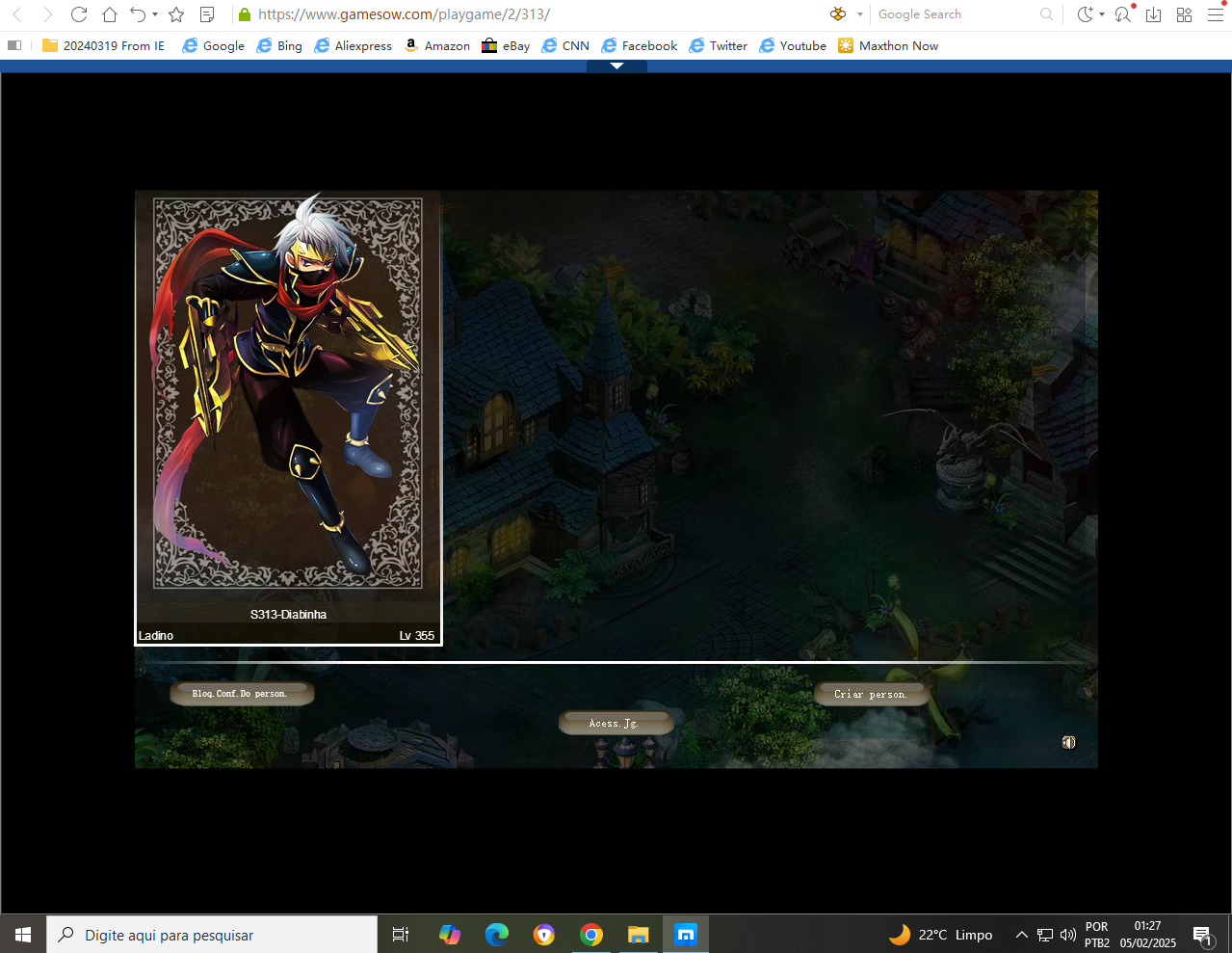Click the undo closed tab arrow icon

click(x=138, y=14)
